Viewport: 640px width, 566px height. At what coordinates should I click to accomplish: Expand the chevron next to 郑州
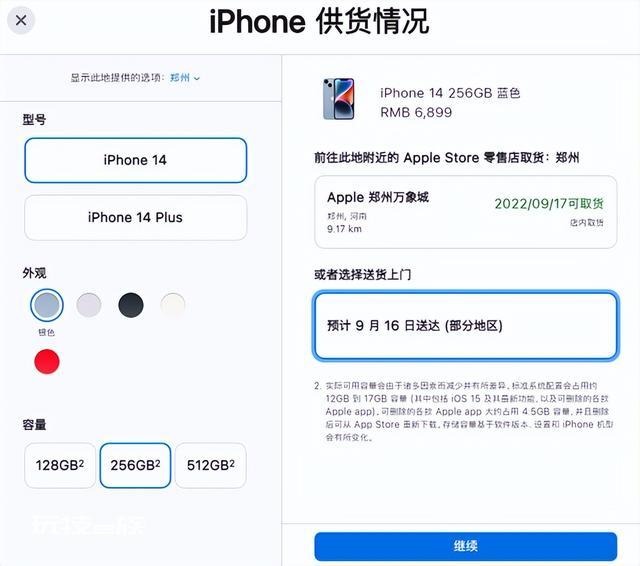pos(197,78)
